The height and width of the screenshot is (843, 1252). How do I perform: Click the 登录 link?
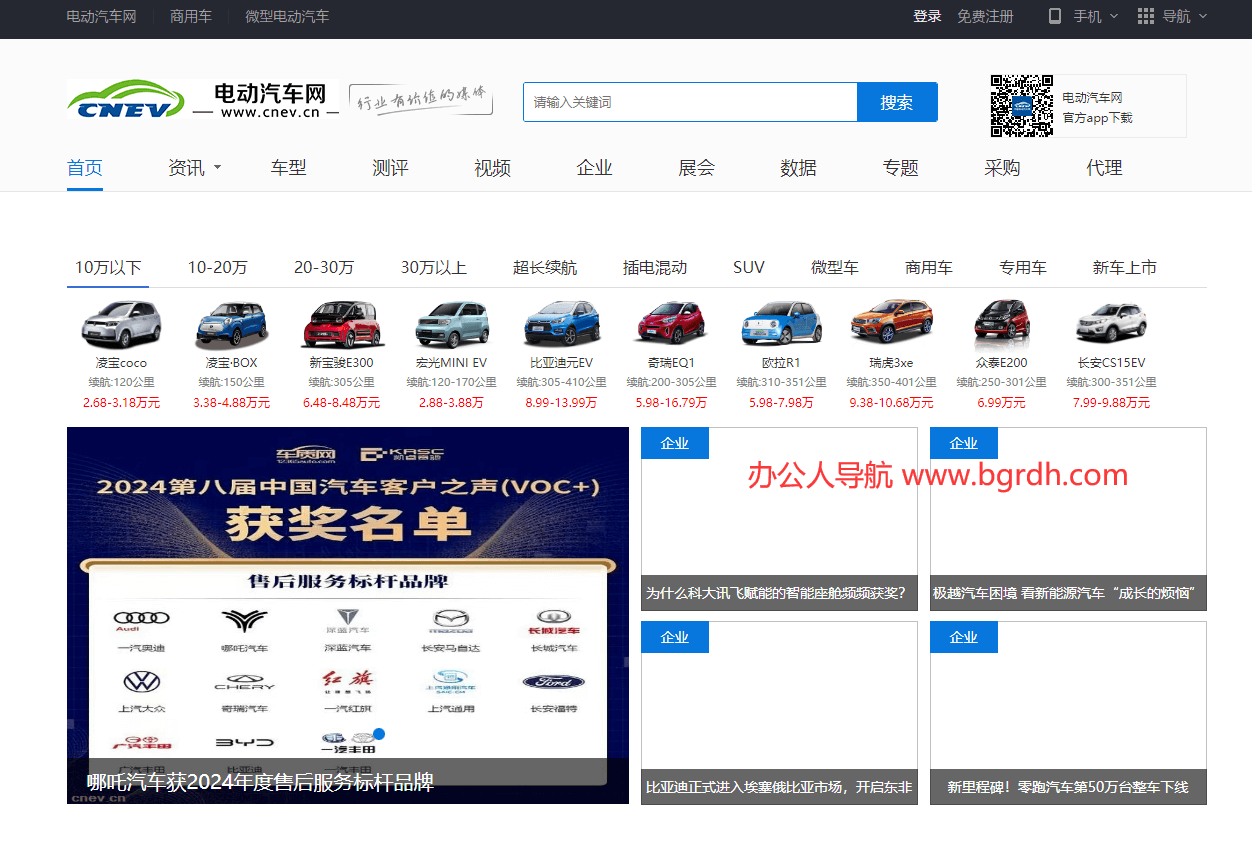(x=926, y=17)
